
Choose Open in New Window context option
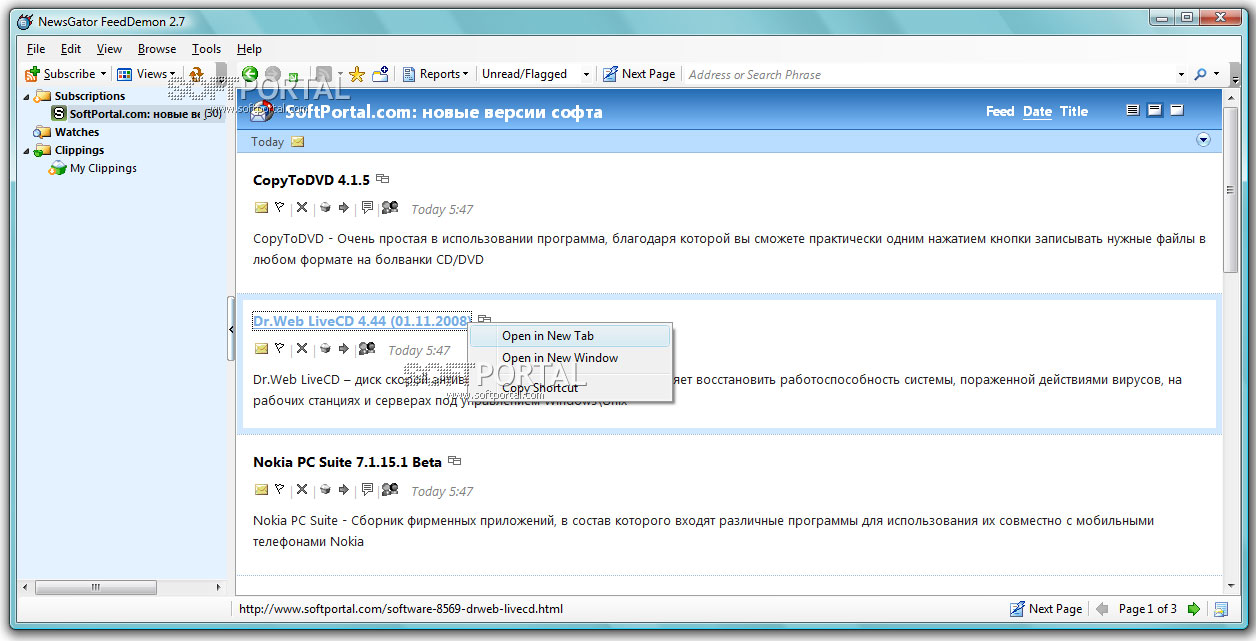point(571,358)
